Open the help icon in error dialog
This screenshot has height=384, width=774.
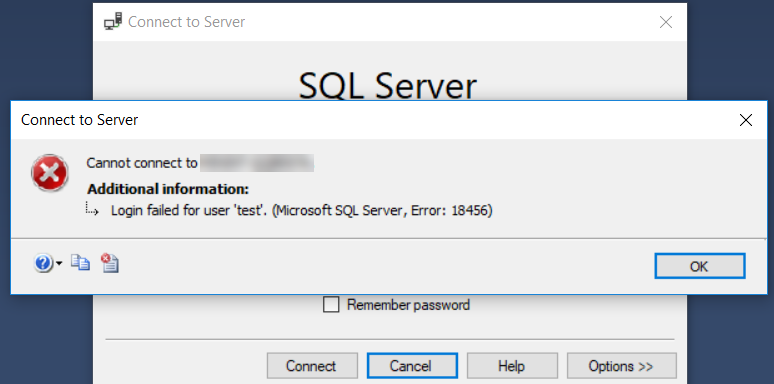coord(43,264)
